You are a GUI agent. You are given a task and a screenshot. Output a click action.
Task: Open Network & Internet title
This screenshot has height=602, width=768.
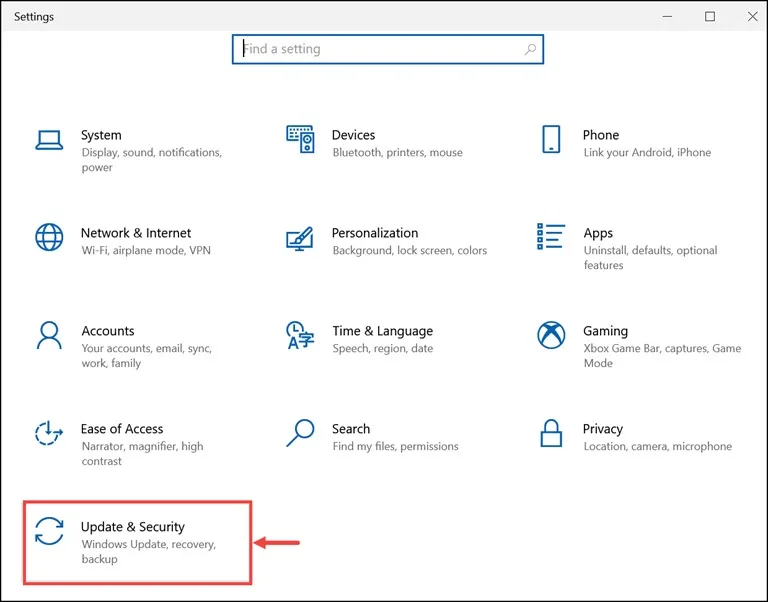(136, 233)
